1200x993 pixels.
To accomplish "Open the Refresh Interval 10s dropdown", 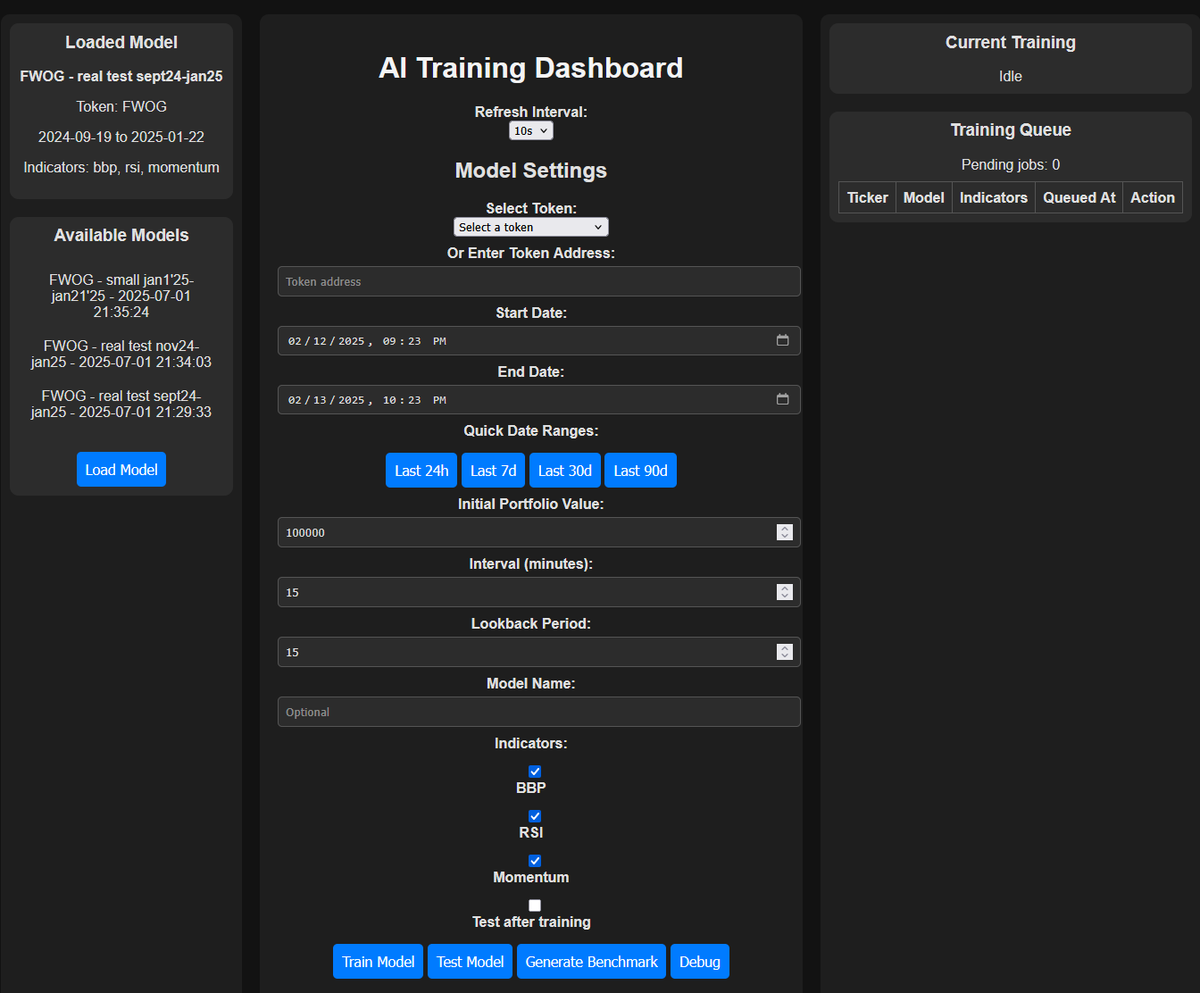I will pos(531,131).
